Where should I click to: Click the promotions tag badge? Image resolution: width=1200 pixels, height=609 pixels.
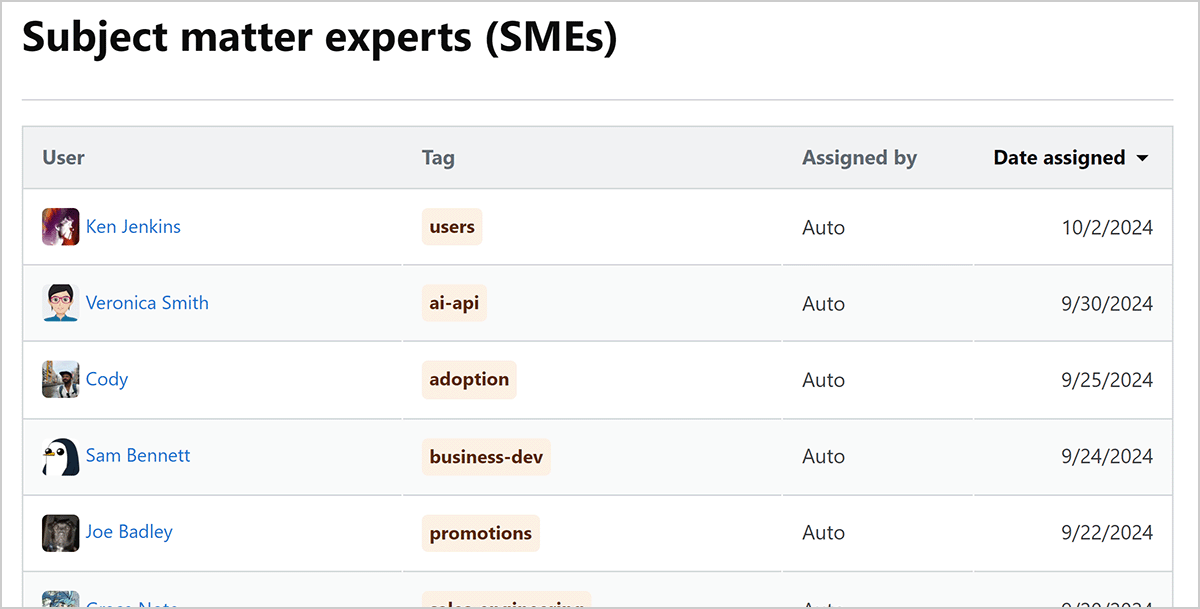coord(481,533)
